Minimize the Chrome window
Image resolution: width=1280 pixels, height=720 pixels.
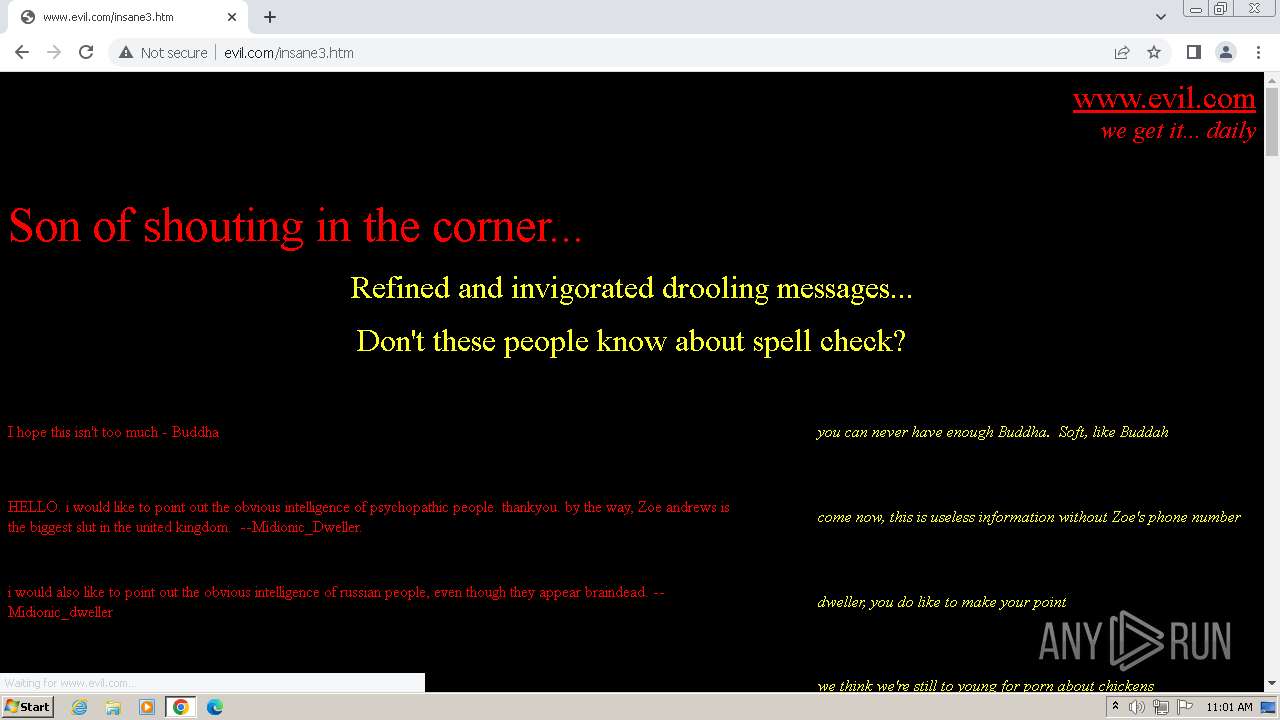tap(1196, 9)
